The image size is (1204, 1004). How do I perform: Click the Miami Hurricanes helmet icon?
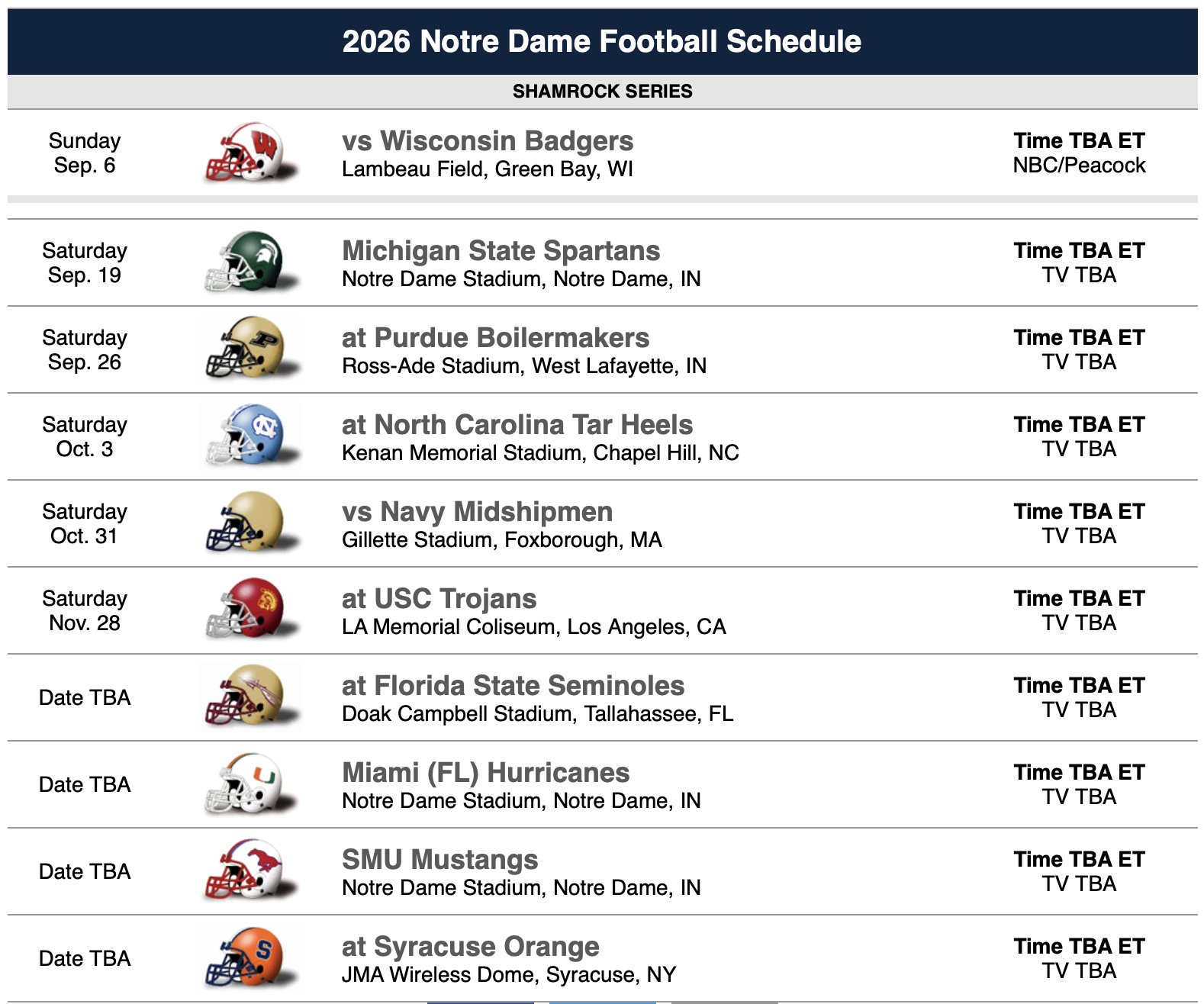coord(249,784)
